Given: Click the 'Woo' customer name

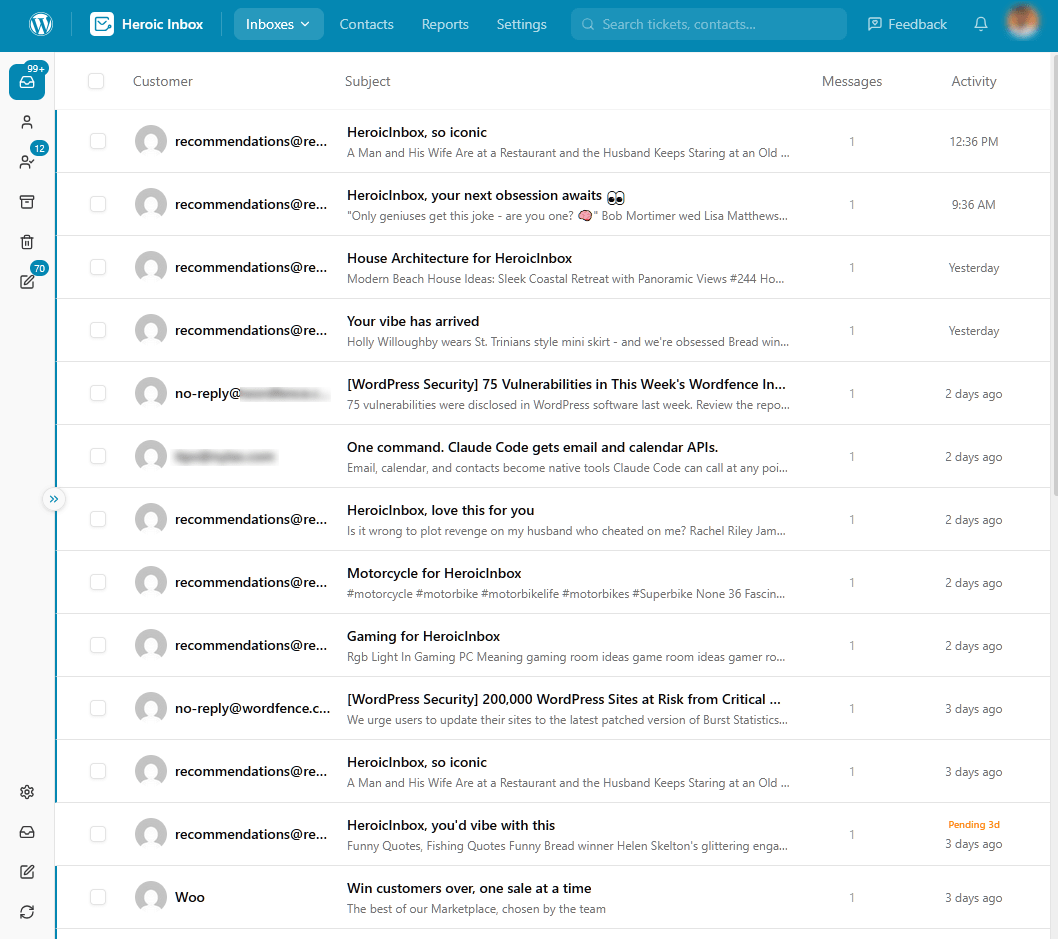Looking at the screenshot, I should pos(190,897).
